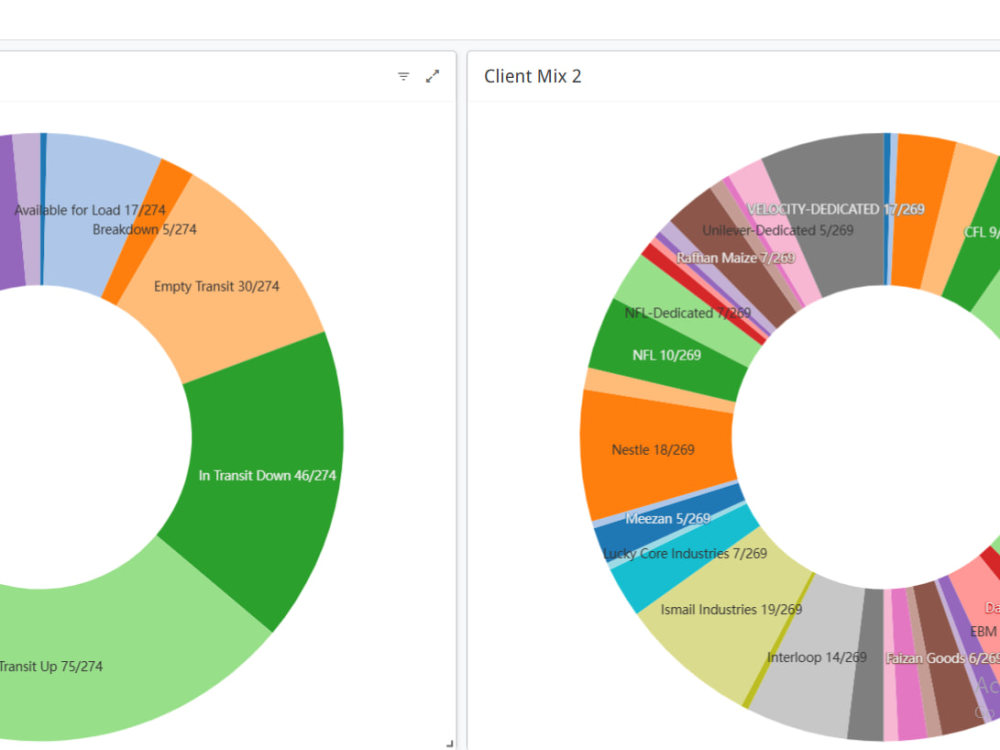Select the purple slice on left chart
1000x750 pixels.
[x=8, y=210]
